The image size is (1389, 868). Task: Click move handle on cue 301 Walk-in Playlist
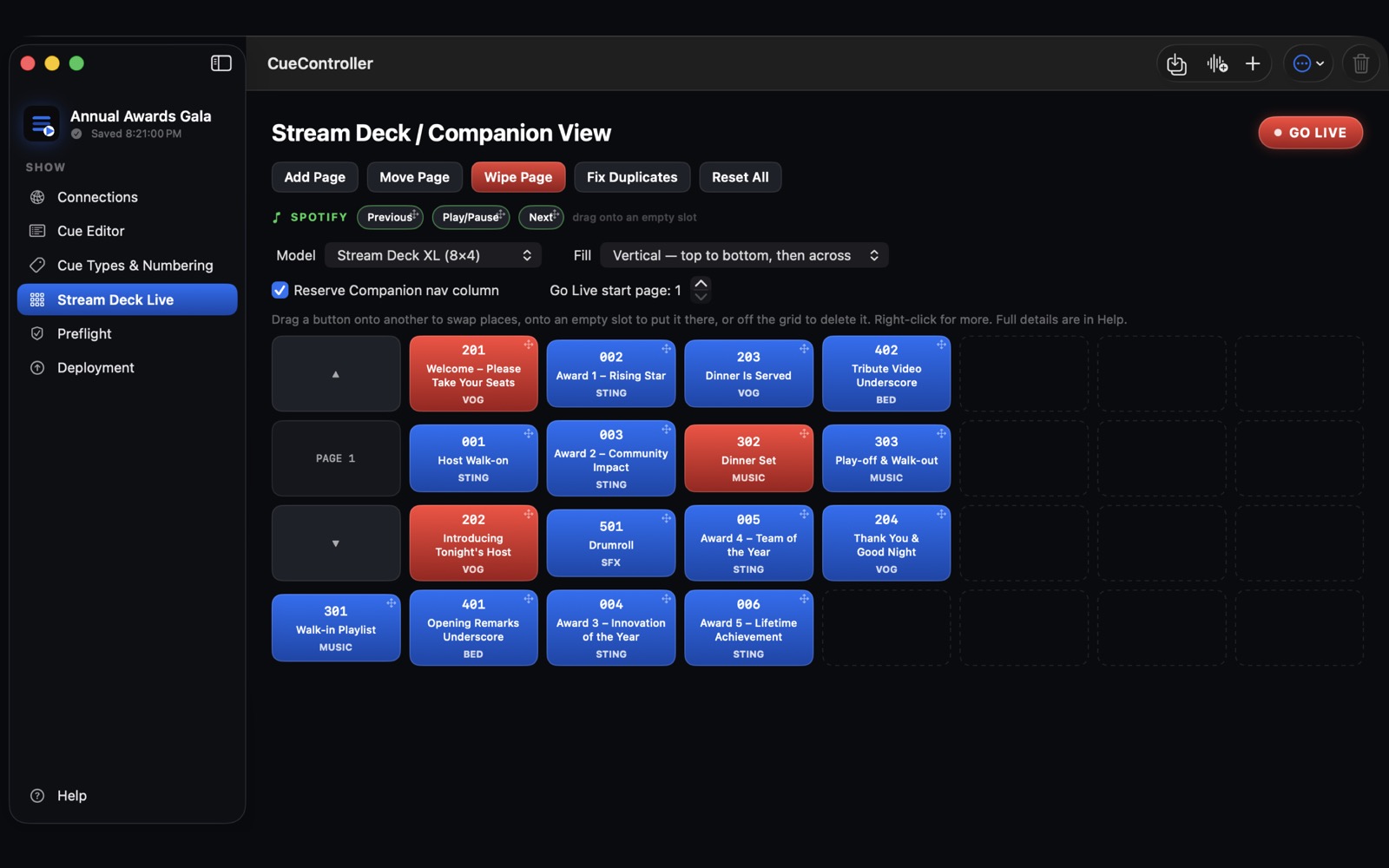coord(392,602)
